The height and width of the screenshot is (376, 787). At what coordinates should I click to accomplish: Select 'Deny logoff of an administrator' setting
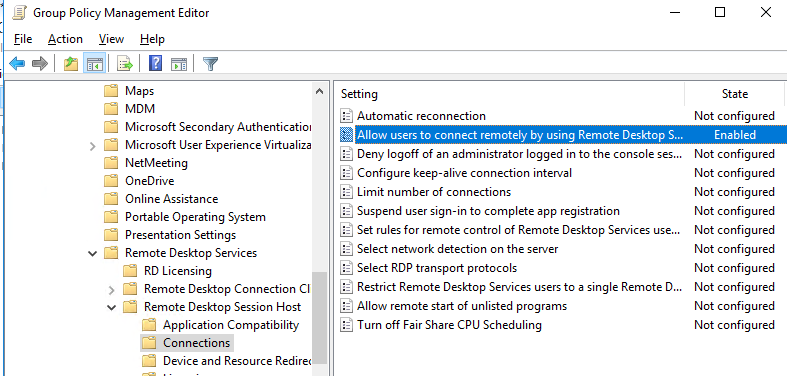[519, 154]
